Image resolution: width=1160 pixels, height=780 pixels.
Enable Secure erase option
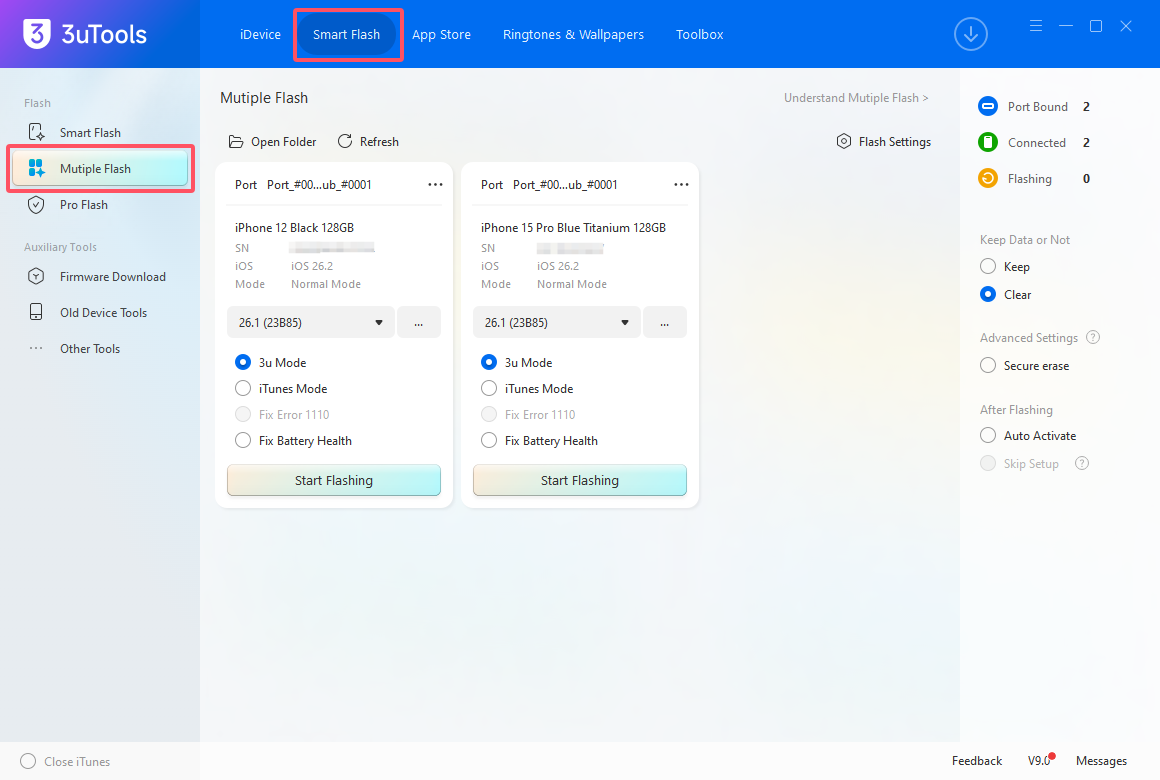(x=986, y=365)
